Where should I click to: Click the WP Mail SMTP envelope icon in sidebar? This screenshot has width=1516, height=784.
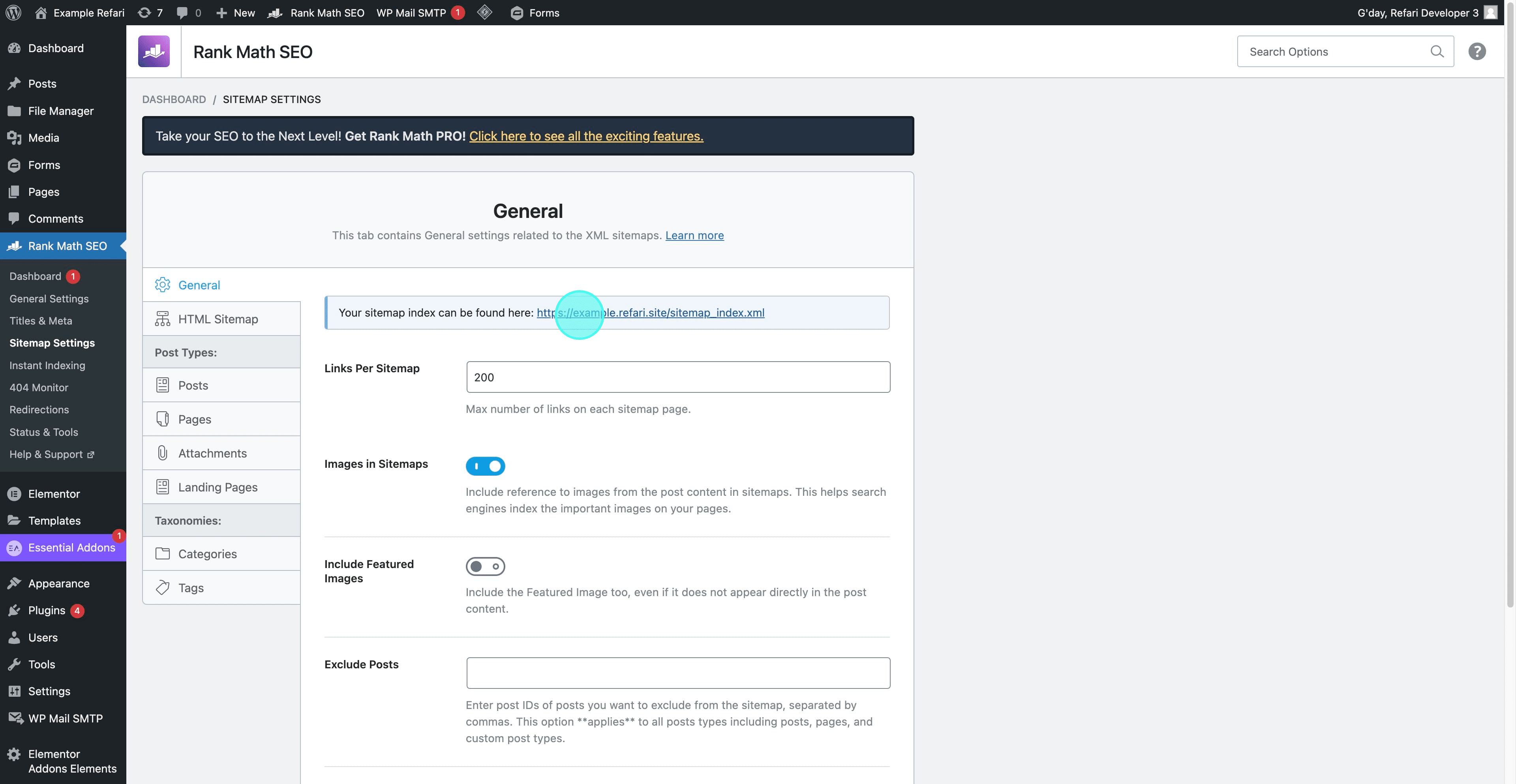[15, 718]
